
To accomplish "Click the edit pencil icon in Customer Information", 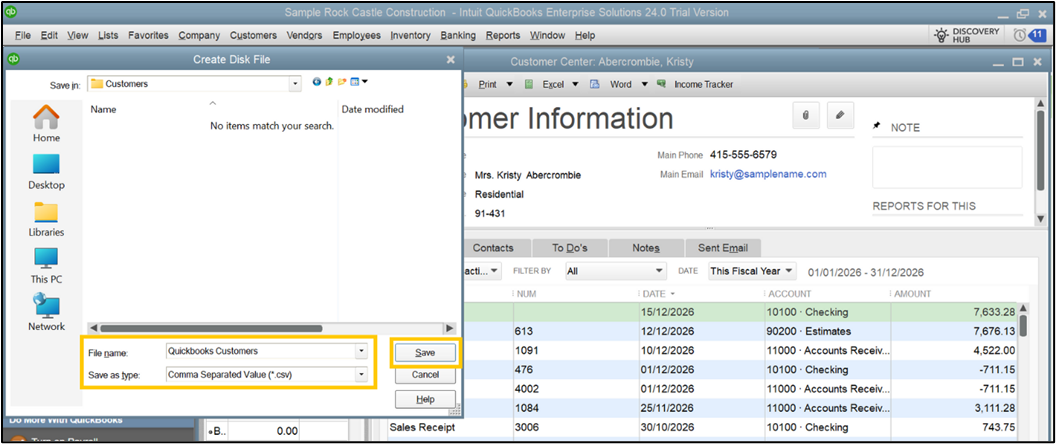I will click(x=840, y=115).
